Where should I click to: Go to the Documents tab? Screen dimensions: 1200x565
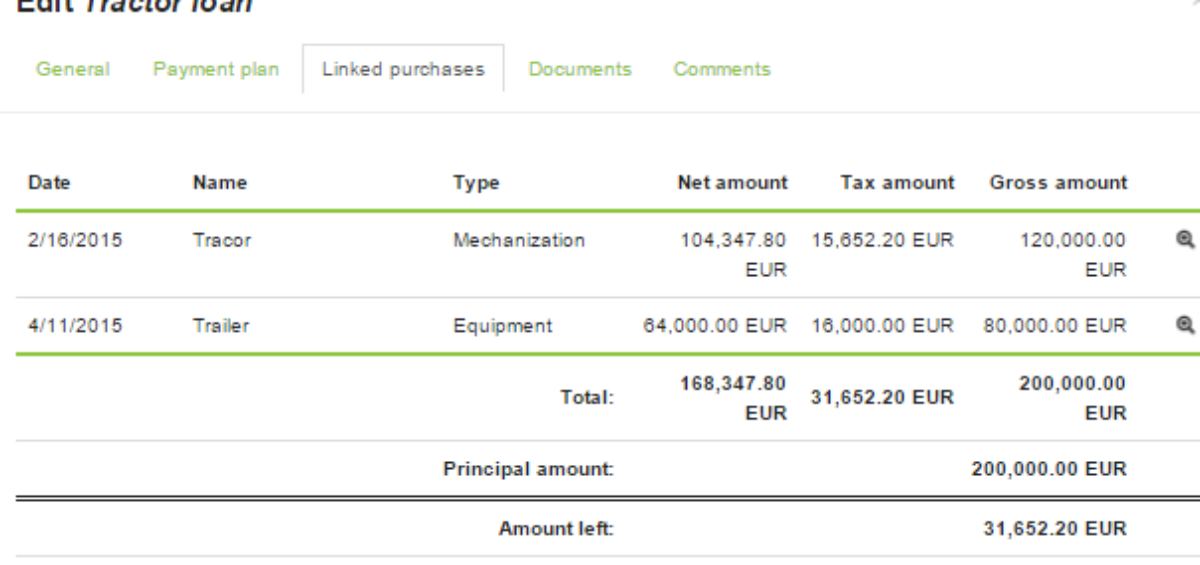click(x=580, y=70)
